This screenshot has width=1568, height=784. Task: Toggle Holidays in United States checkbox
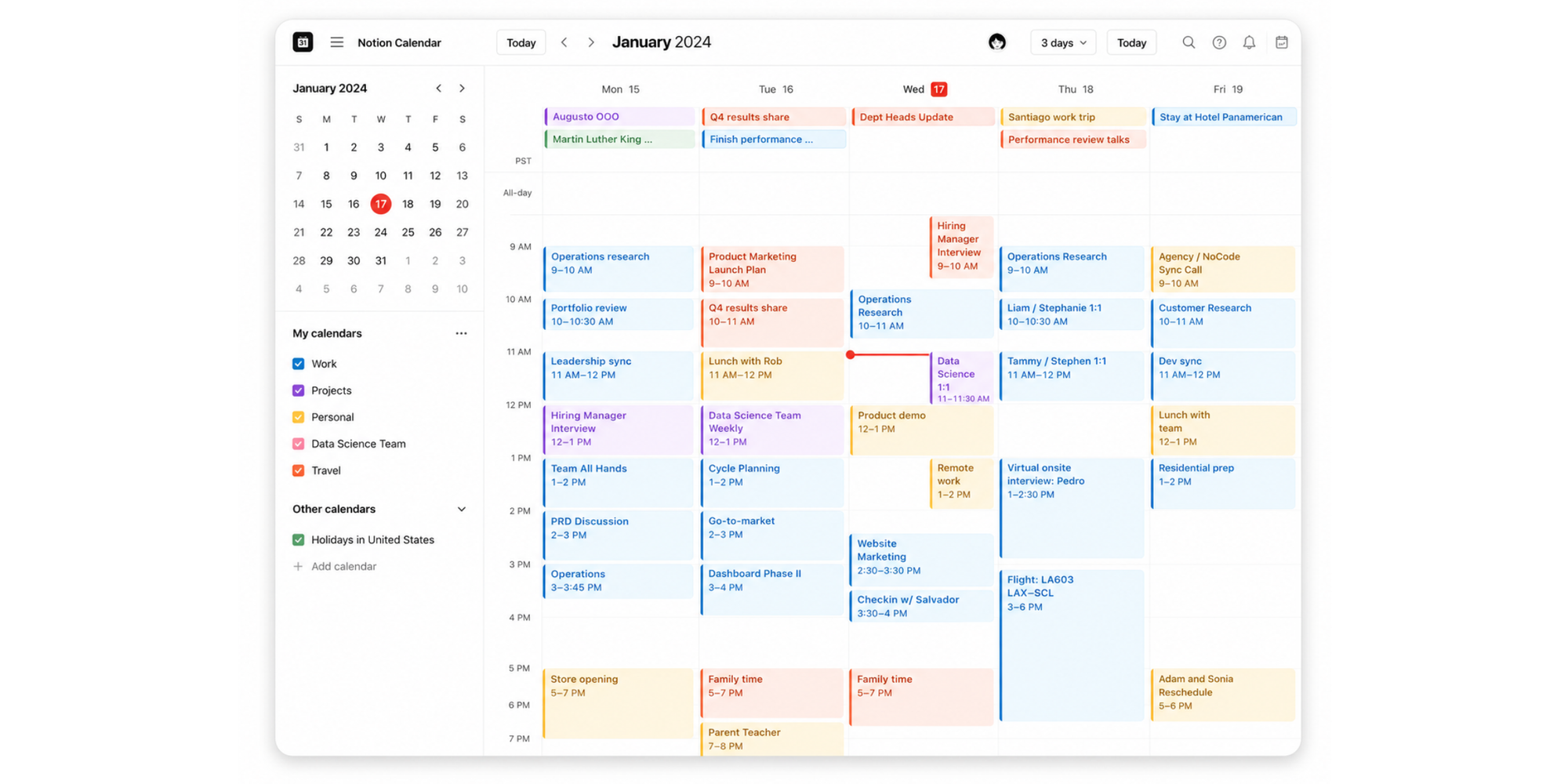coord(298,539)
